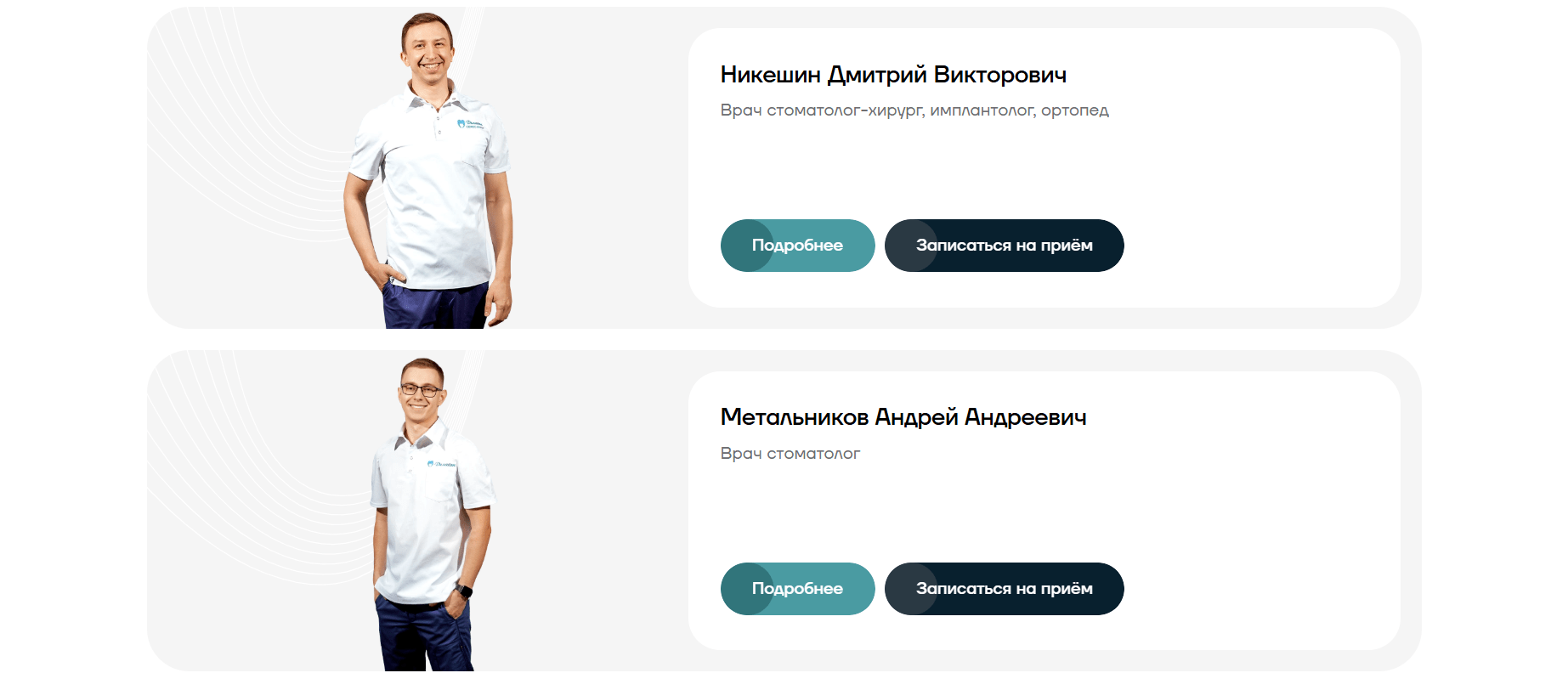
Task: Click the clinic logo on Никешин's shirt
Action: point(470,124)
